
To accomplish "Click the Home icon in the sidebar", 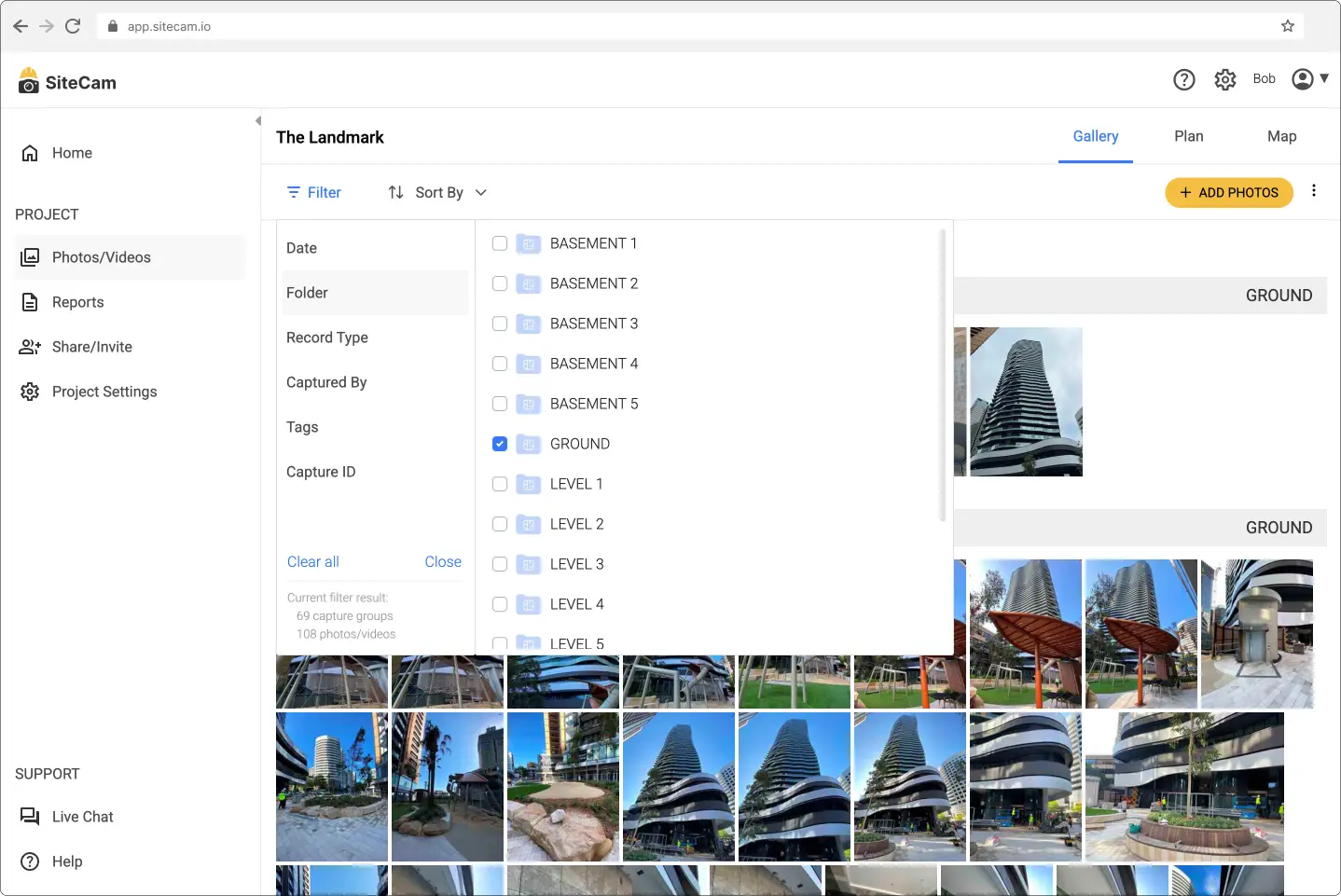I will click(30, 153).
